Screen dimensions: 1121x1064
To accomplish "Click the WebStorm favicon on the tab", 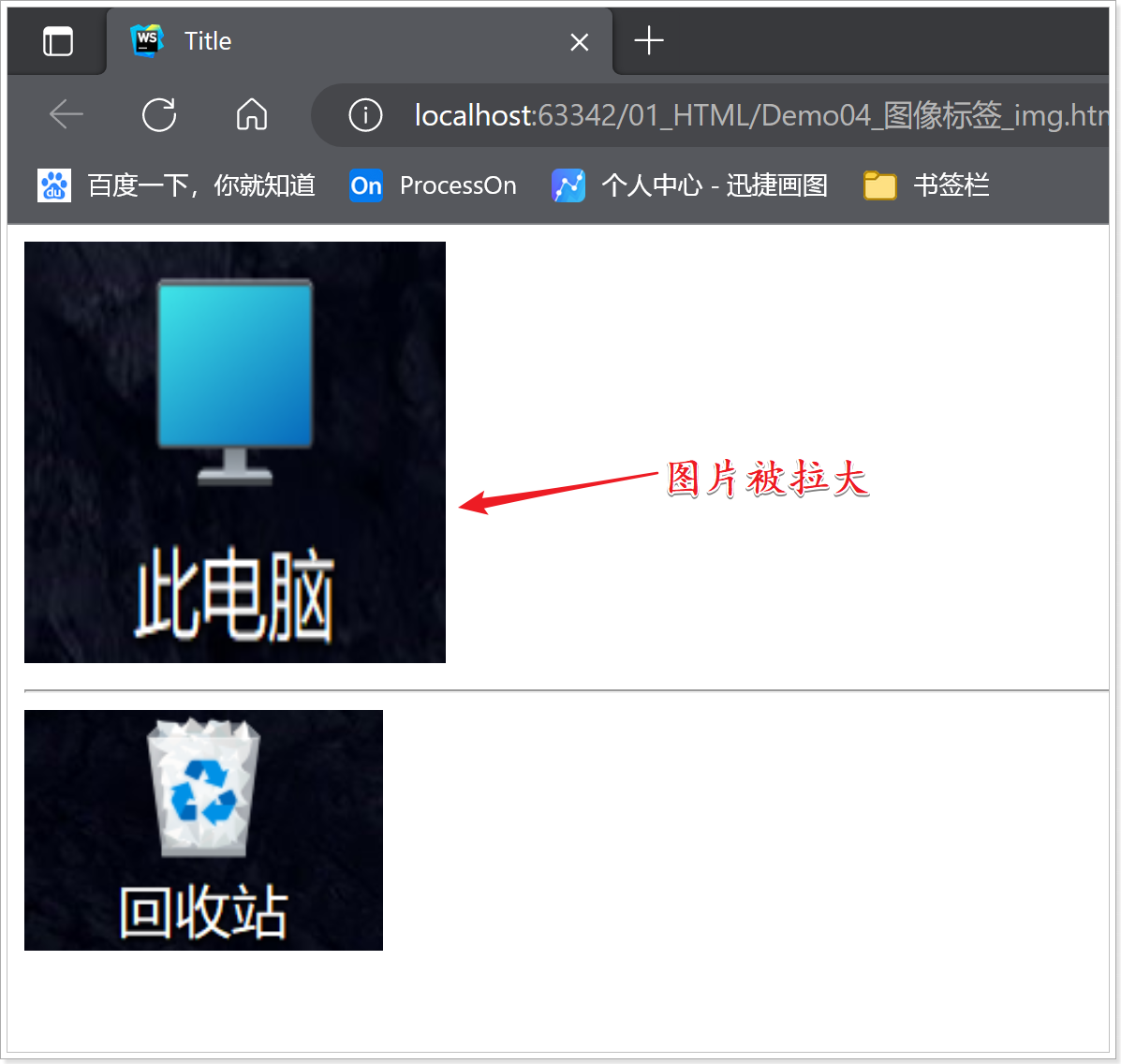I will [x=147, y=41].
